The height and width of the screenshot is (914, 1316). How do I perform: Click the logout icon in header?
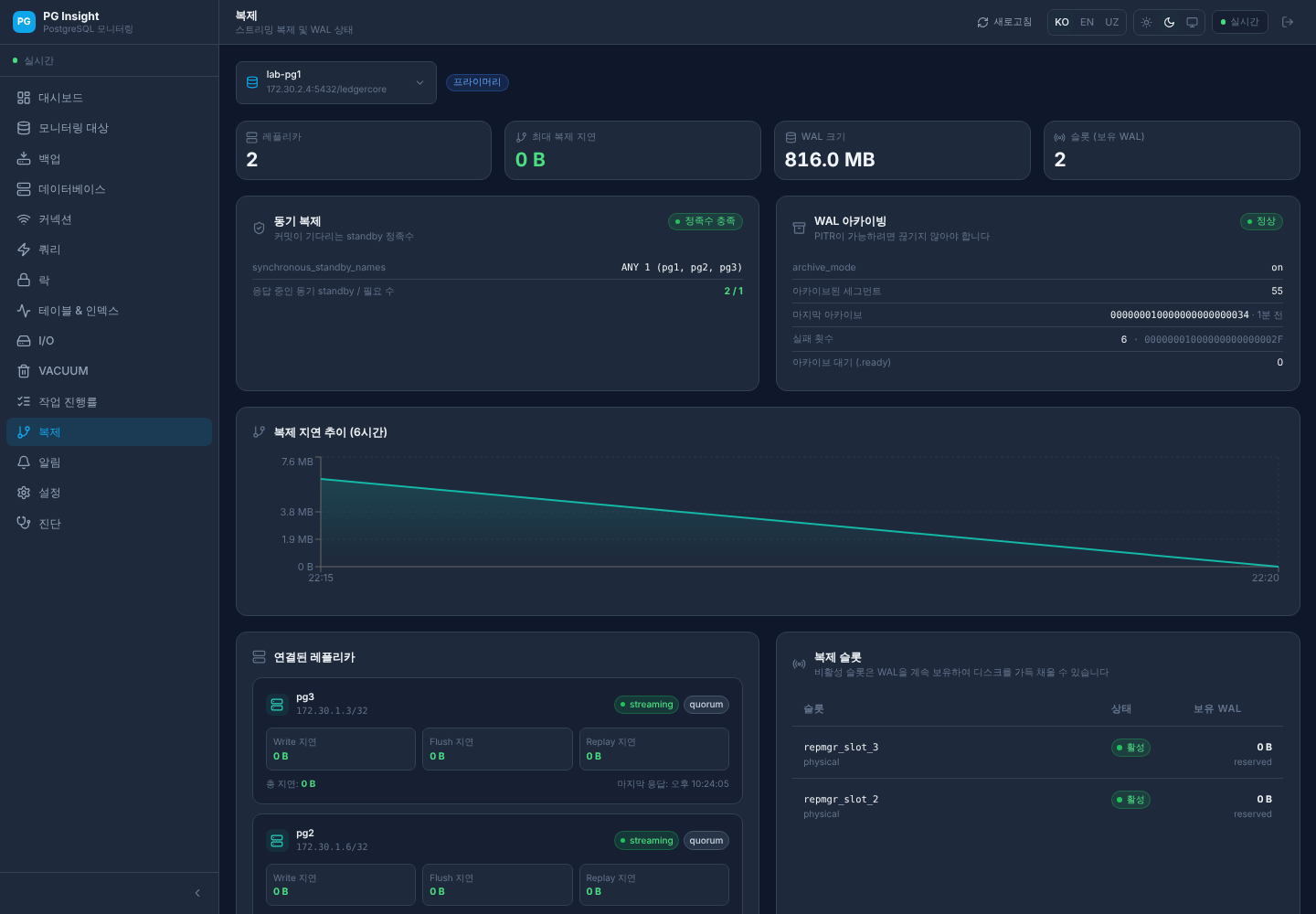(1288, 22)
